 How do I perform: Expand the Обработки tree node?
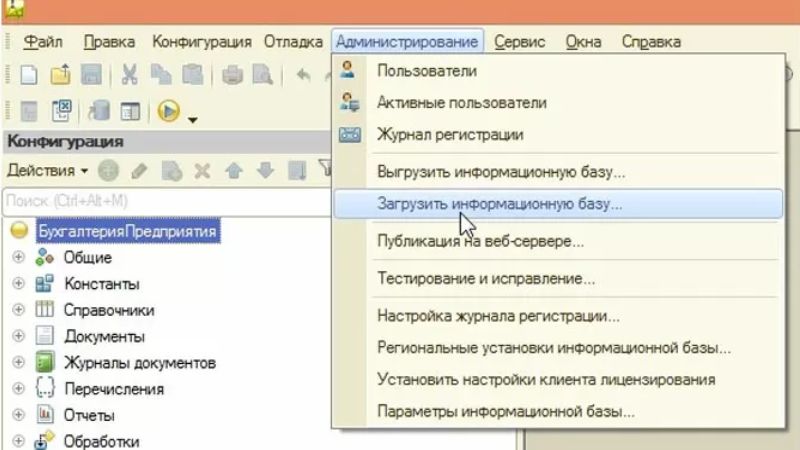(18, 441)
